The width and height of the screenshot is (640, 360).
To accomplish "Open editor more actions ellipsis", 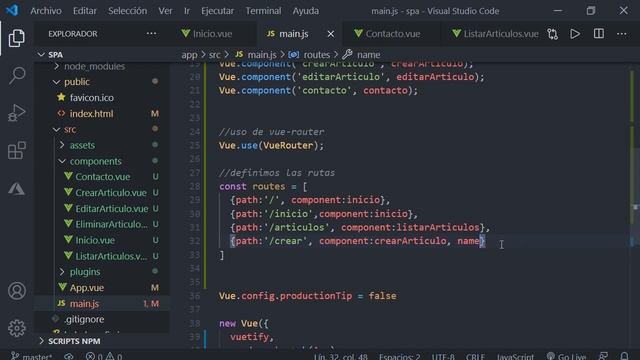I will pos(622,34).
